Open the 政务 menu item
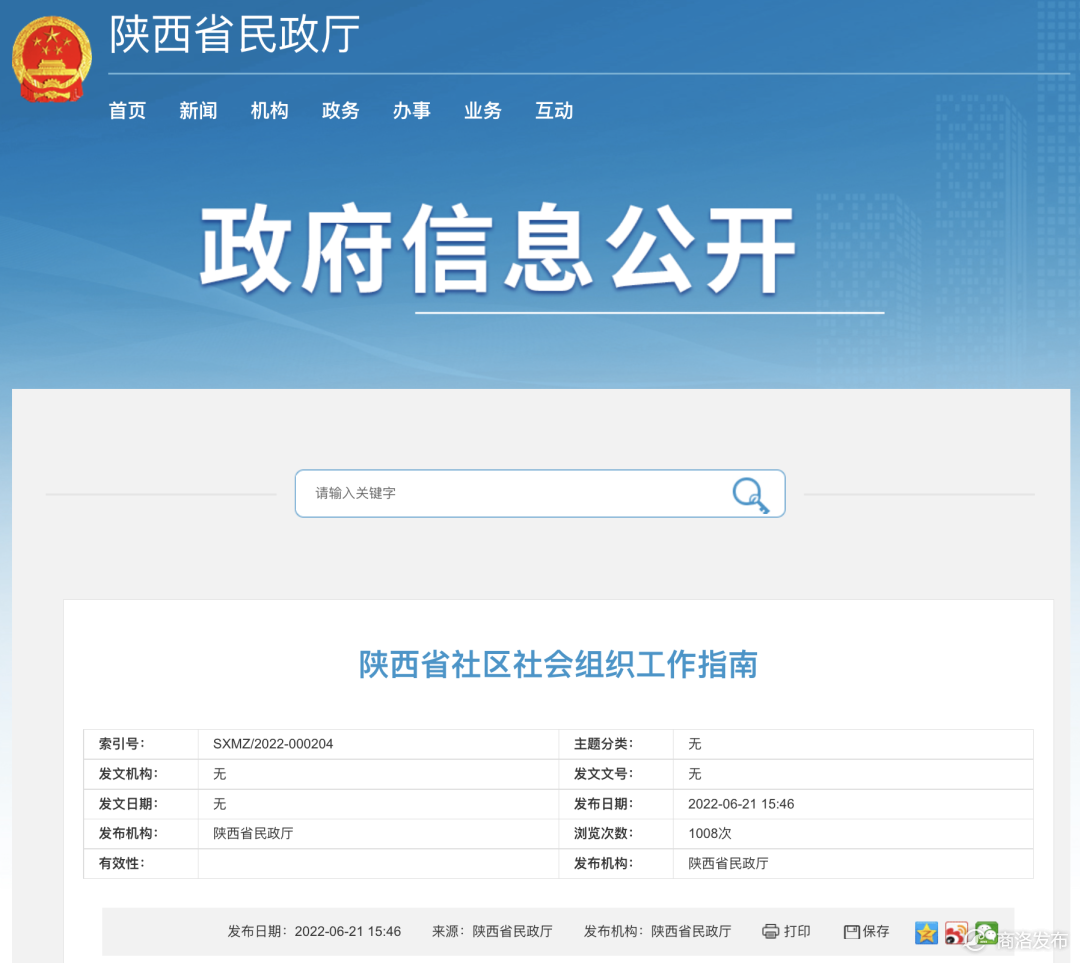1080x963 pixels. pyautogui.click(x=340, y=110)
